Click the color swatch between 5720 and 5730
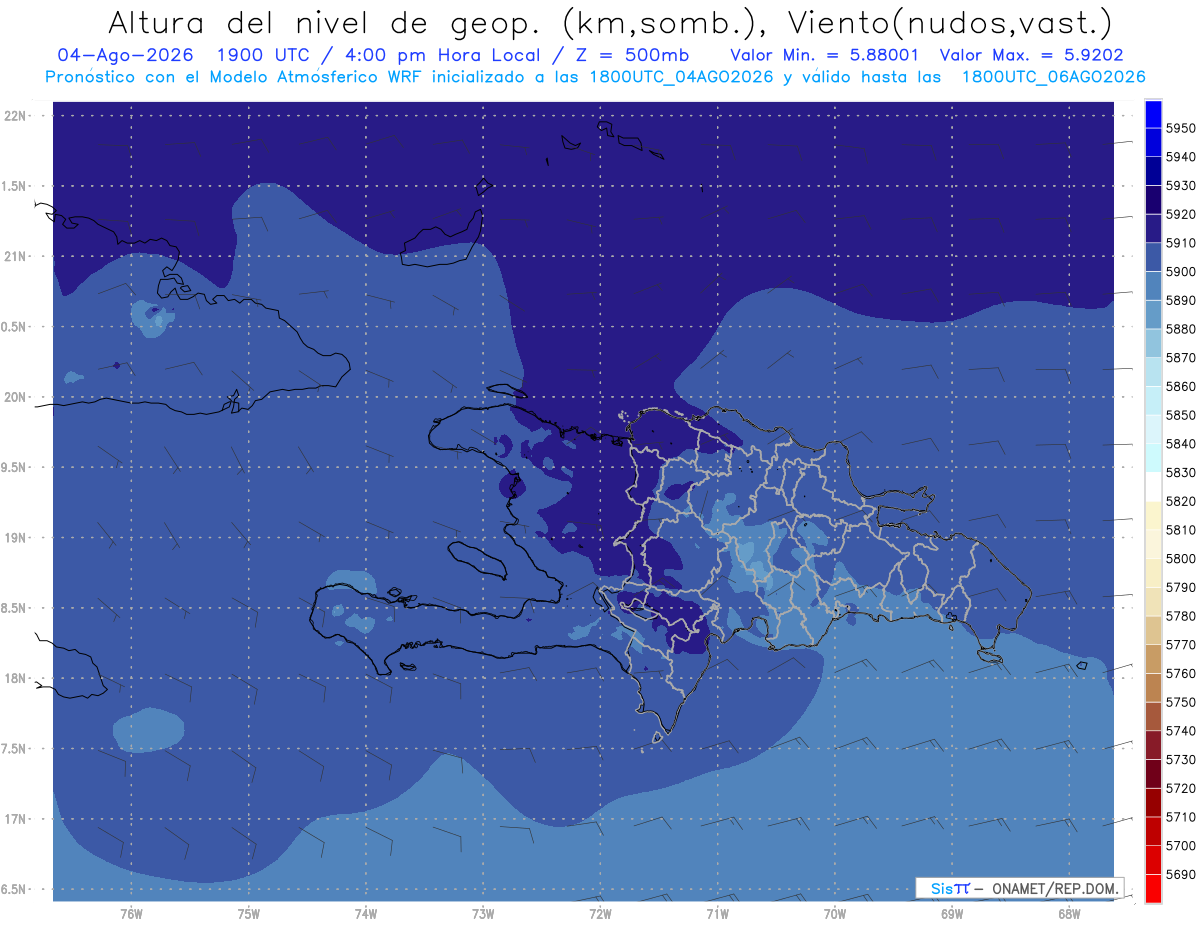Viewport: 1200px width, 927px height. click(1153, 773)
